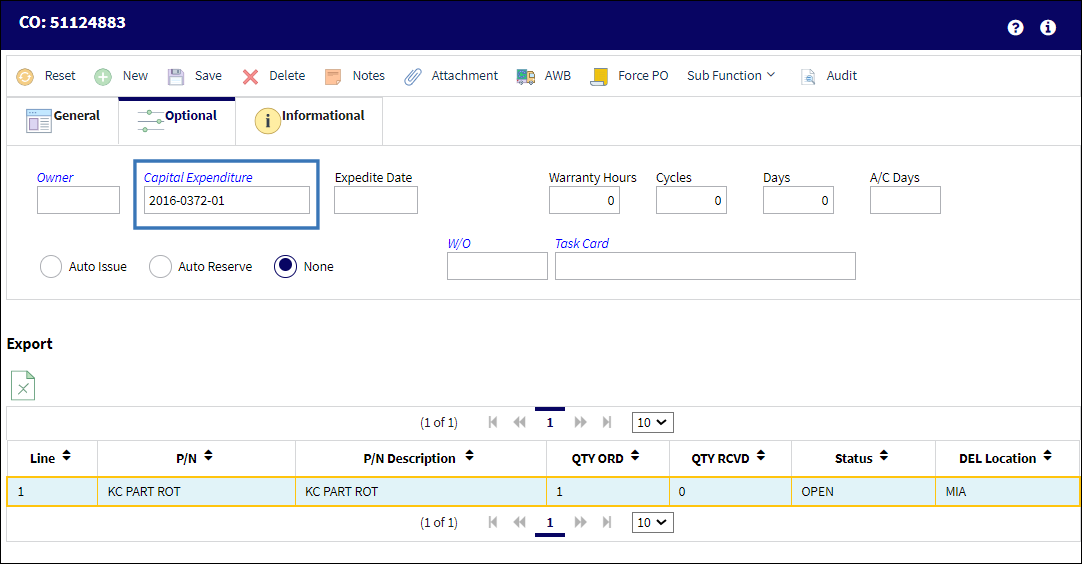Click the Task Card label link
This screenshot has height=564, width=1082.
(582, 244)
